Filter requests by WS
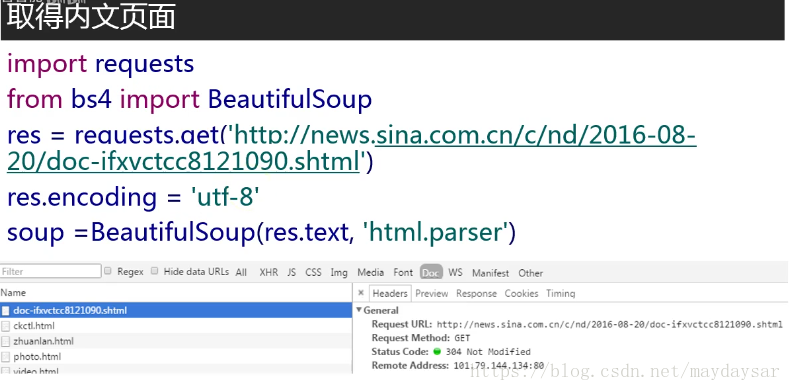Image resolution: width=791 pixels, height=391 pixels. pyautogui.click(x=455, y=272)
